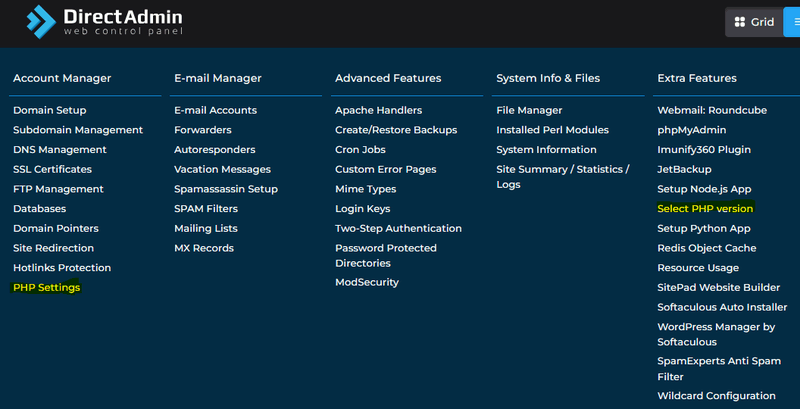Open Softaculous Auto Installer
Screen dimensions: 800x409
(722, 307)
